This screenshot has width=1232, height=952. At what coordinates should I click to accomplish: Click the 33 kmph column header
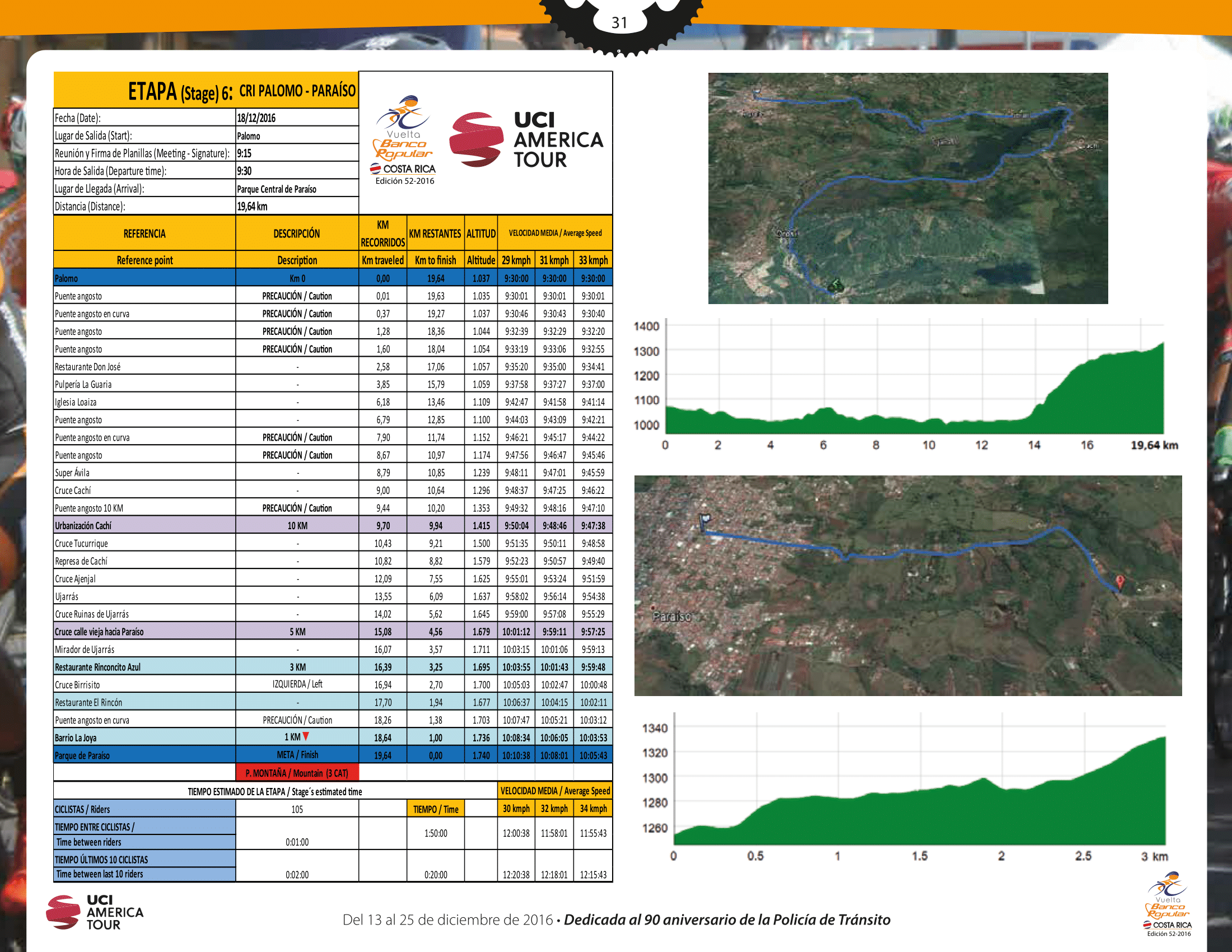593,260
